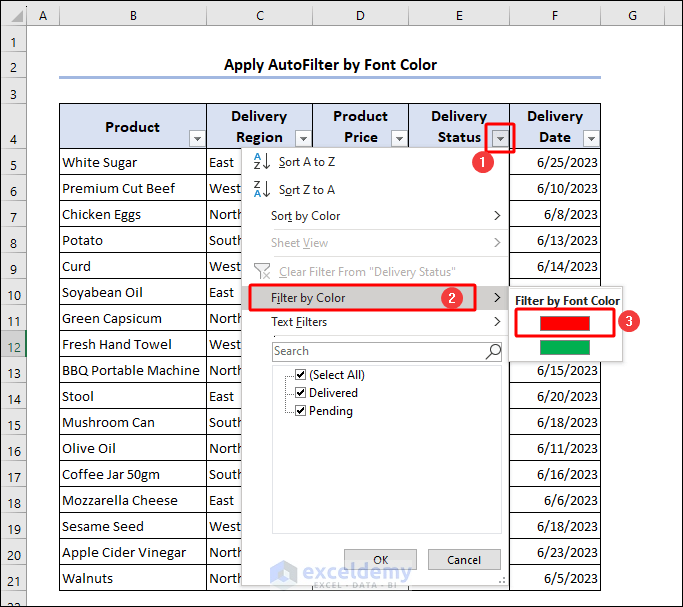Image resolution: width=683 pixels, height=607 pixels.
Task: Select cell Potato
Action: (x=133, y=240)
